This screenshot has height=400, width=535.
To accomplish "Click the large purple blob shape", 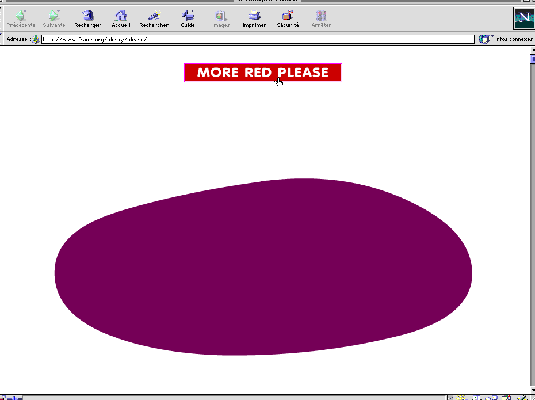I will click(x=263, y=267).
